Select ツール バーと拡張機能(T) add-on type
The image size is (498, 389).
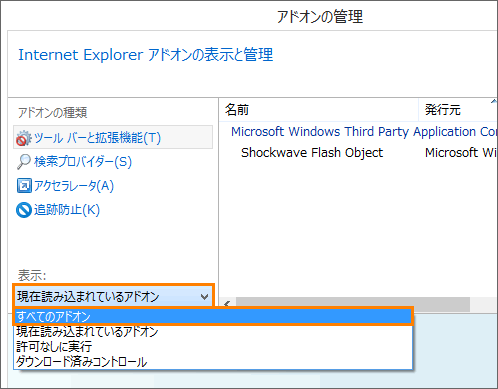click(x=113, y=137)
